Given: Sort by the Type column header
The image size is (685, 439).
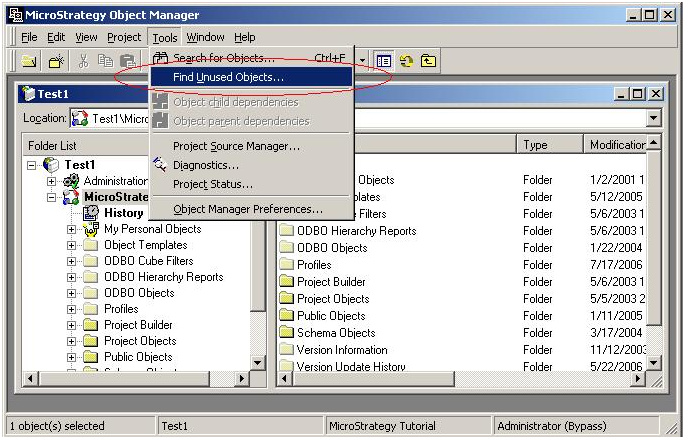Looking at the screenshot, I should pyautogui.click(x=550, y=145).
